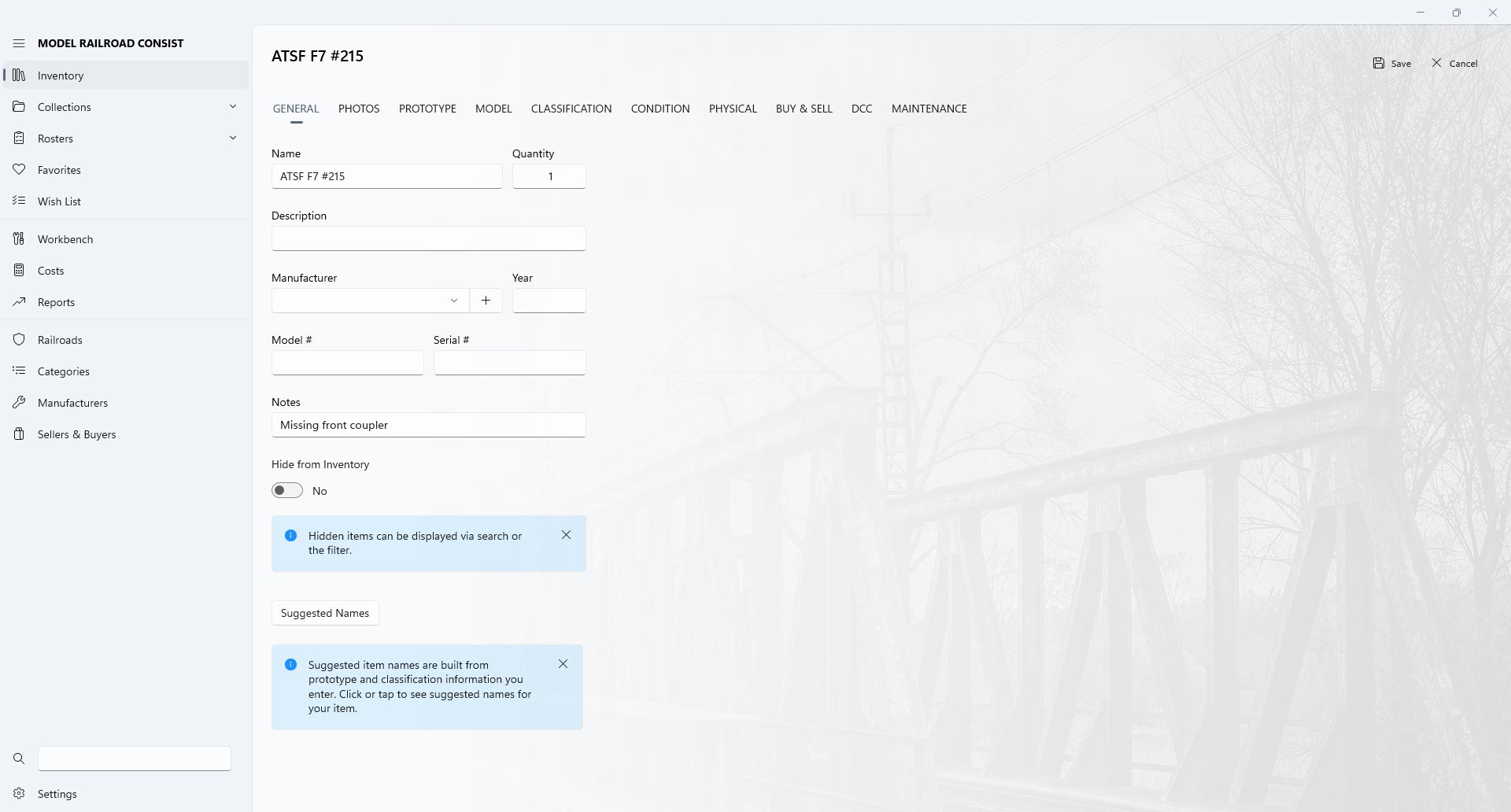This screenshot has width=1511, height=812.
Task: Click the Year input field
Action: 549,301
